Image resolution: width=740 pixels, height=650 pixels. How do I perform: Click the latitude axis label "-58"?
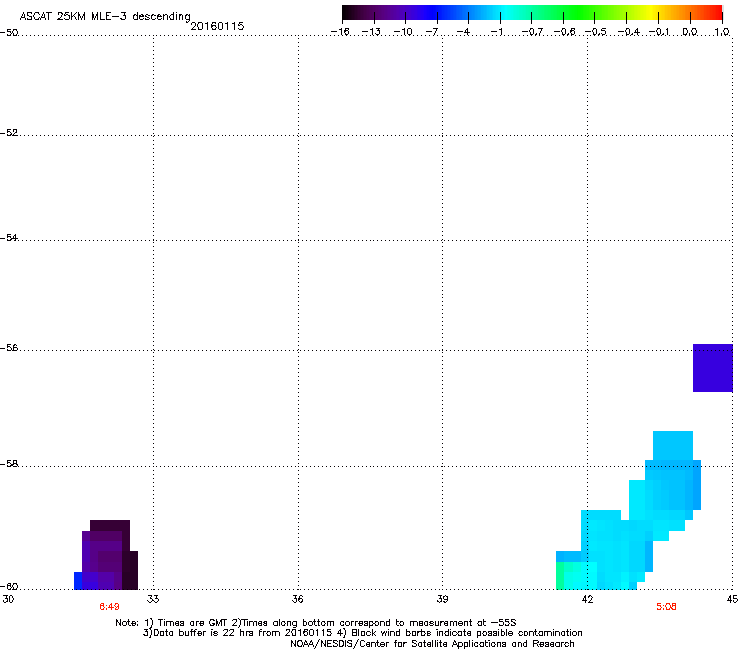[x=9, y=464]
